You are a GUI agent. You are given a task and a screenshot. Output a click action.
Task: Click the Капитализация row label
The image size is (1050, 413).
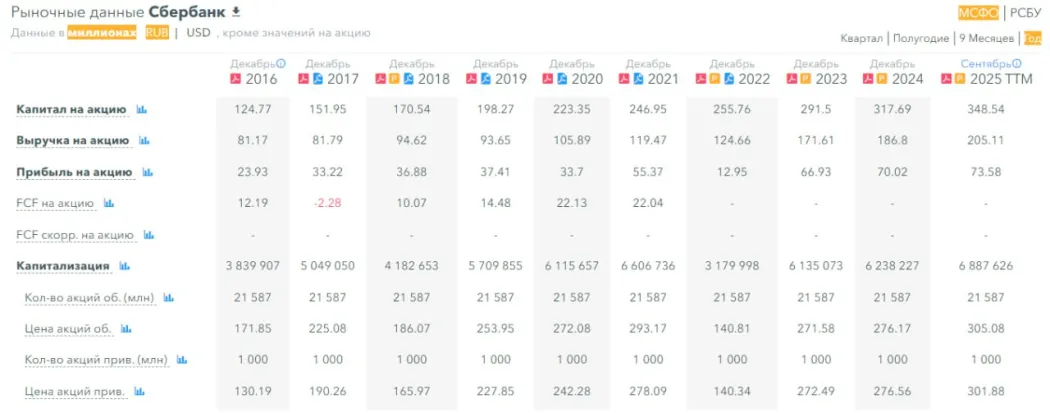click(x=63, y=266)
